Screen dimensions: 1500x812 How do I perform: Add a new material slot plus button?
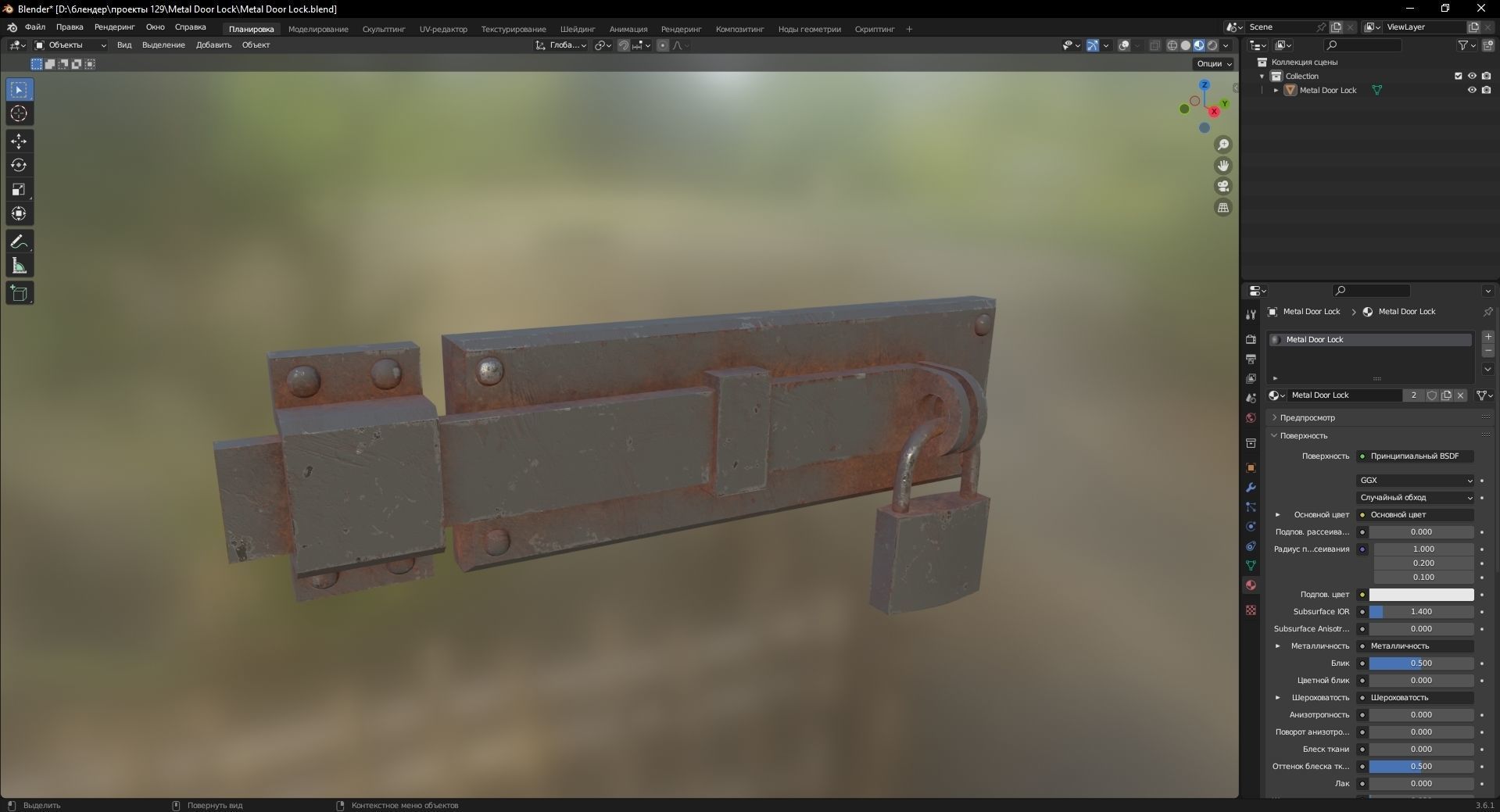(x=1487, y=337)
